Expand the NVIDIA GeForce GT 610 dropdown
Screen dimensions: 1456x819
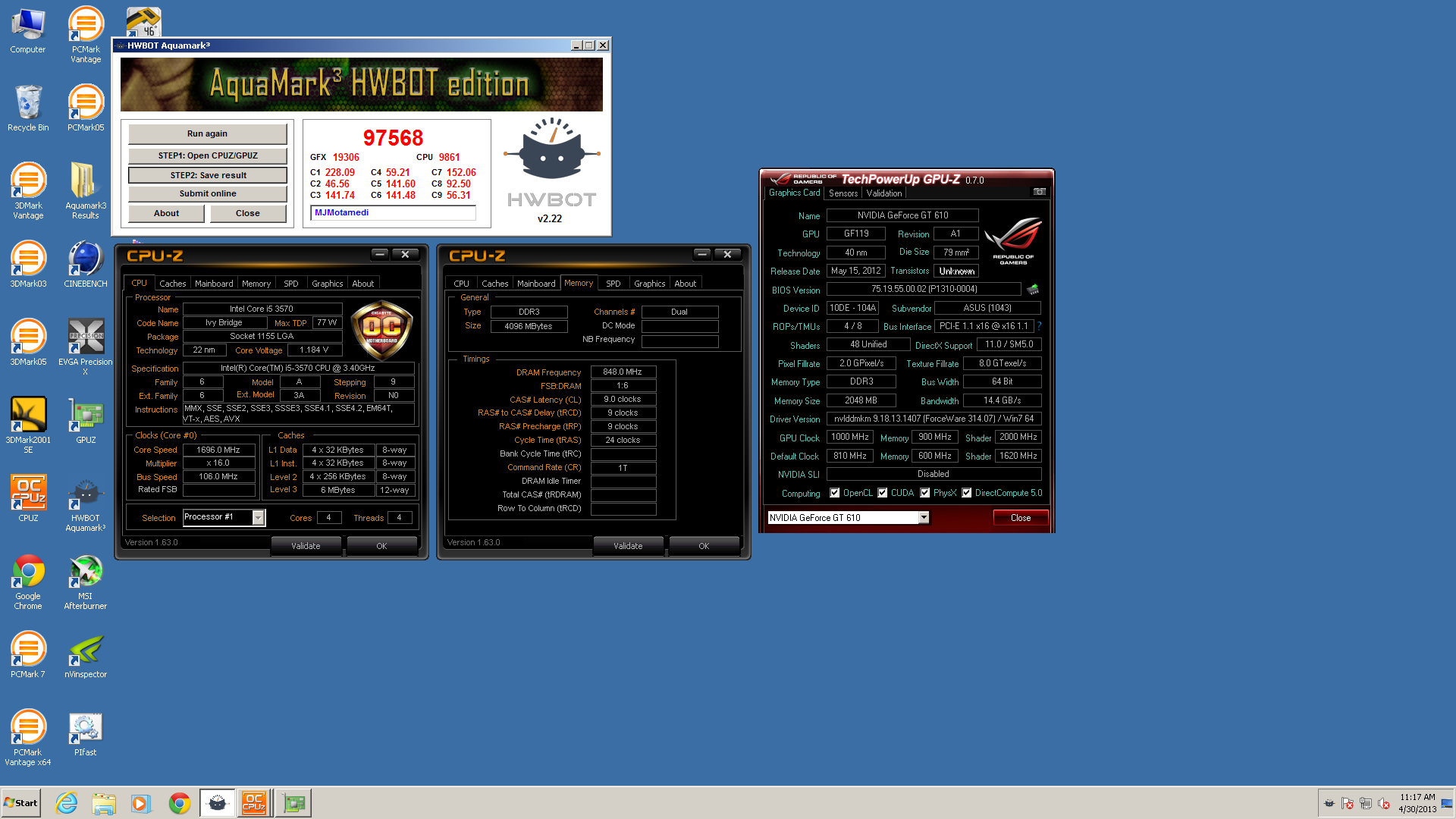924,518
